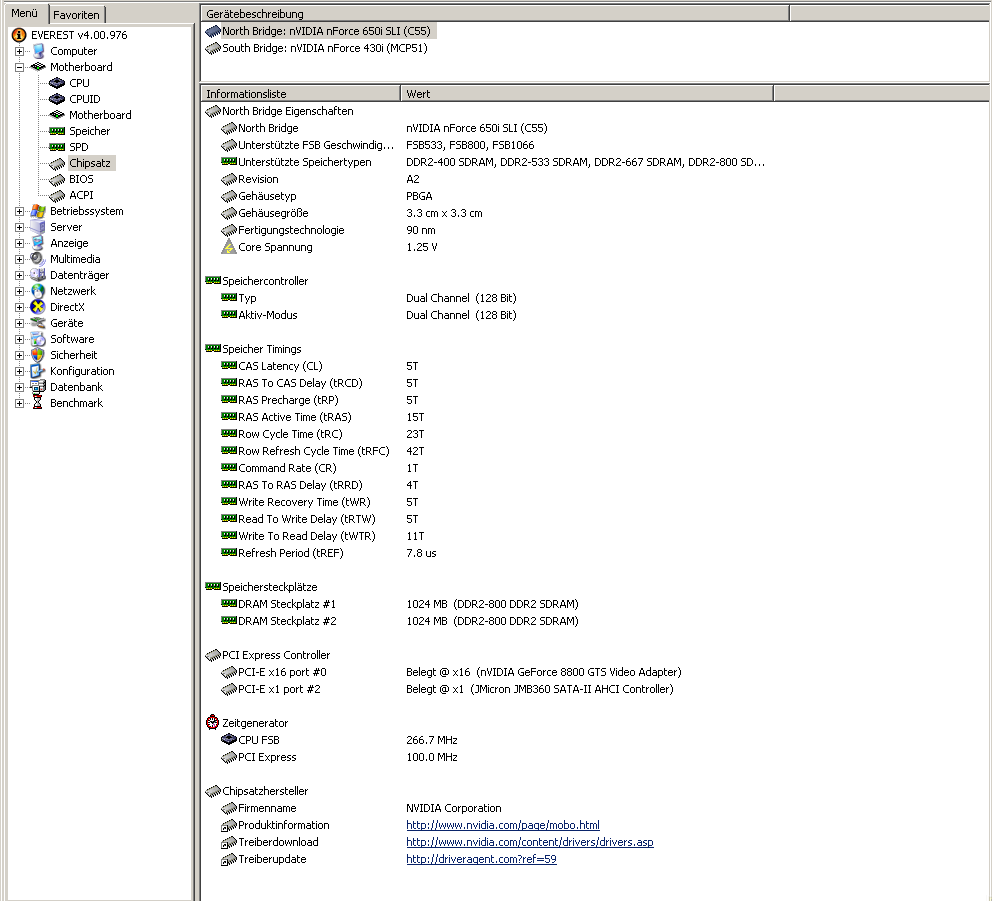992x901 pixels.
Task: Click the Server icon in the tree
Action: [x=38, y=227]
